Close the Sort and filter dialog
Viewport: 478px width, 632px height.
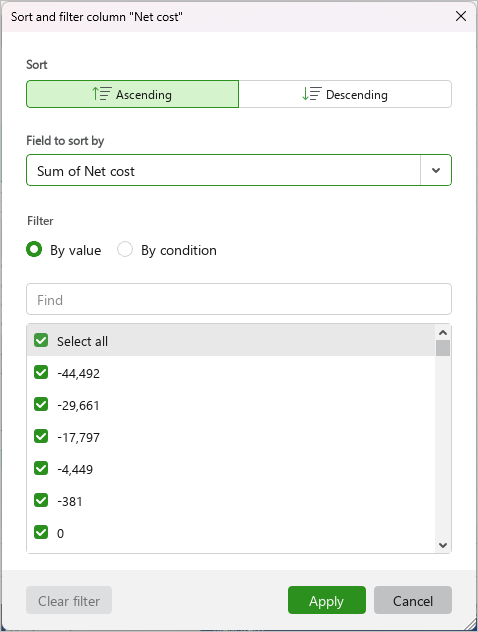tap(461, 17)
